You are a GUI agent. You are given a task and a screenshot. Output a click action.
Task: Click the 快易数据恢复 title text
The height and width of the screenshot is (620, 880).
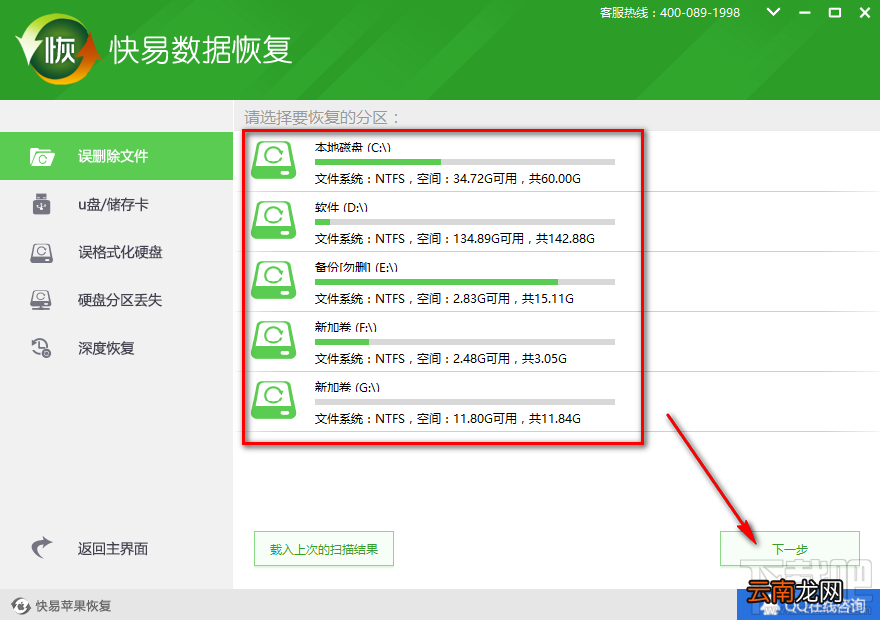(x=200, y=50)
